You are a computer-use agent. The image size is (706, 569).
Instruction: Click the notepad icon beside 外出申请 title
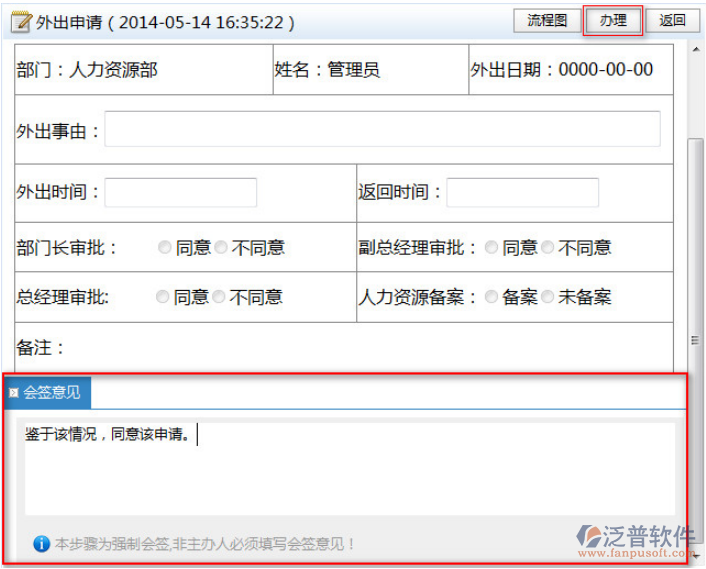click(x=20, y=22)
